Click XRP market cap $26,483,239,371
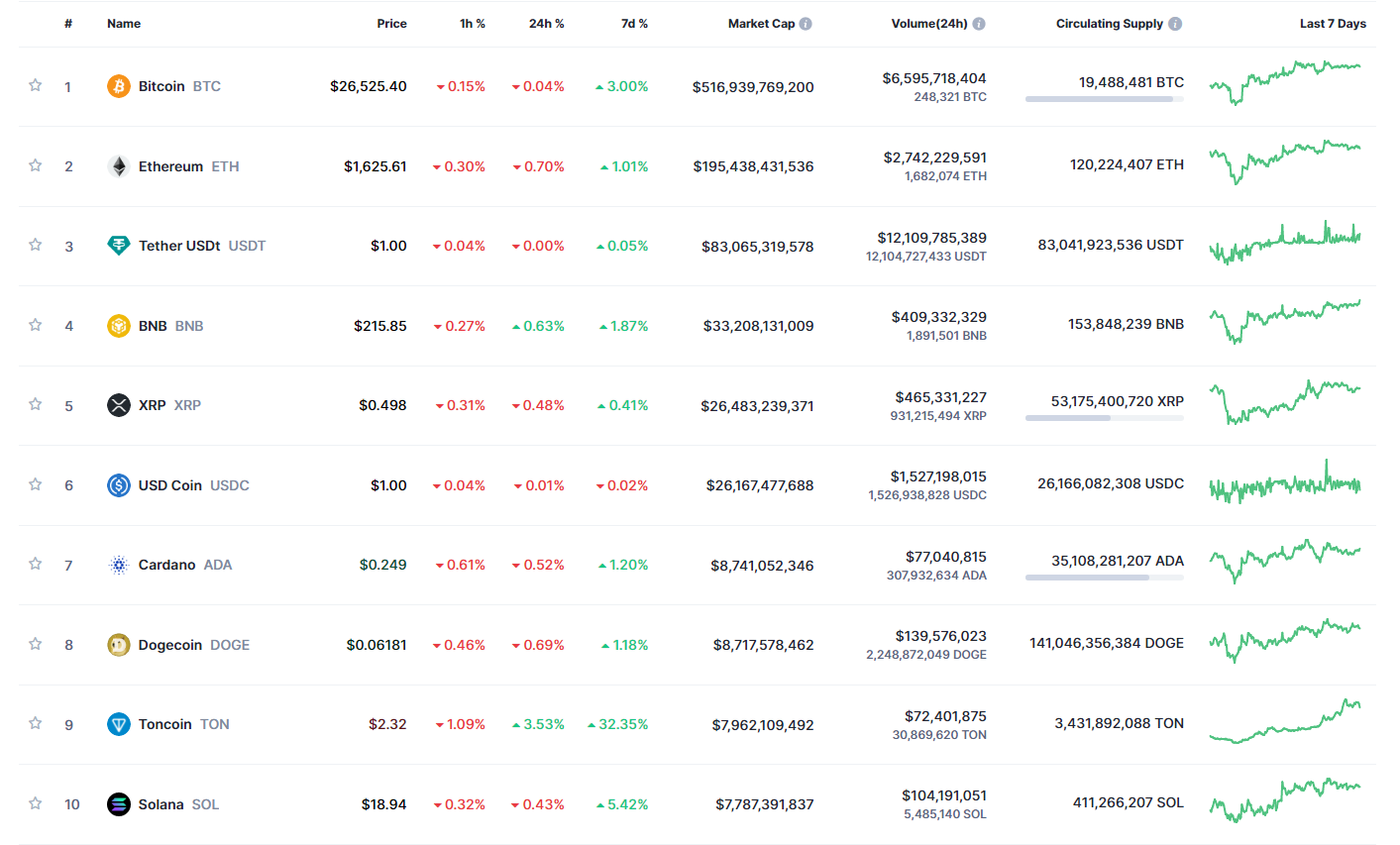 pos(757,406)
